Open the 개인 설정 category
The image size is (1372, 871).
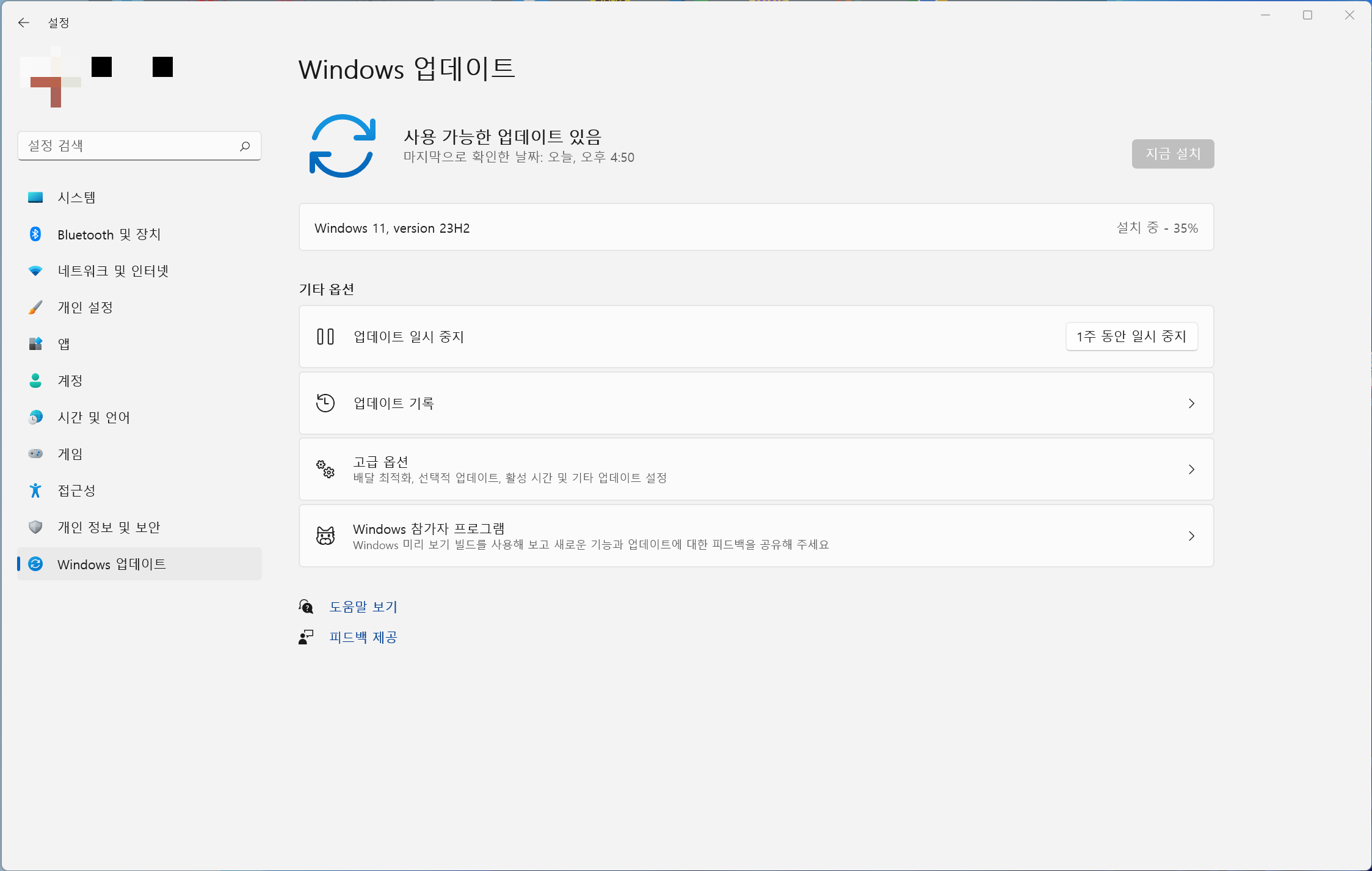pyautogui.click(x=85, y=307)
